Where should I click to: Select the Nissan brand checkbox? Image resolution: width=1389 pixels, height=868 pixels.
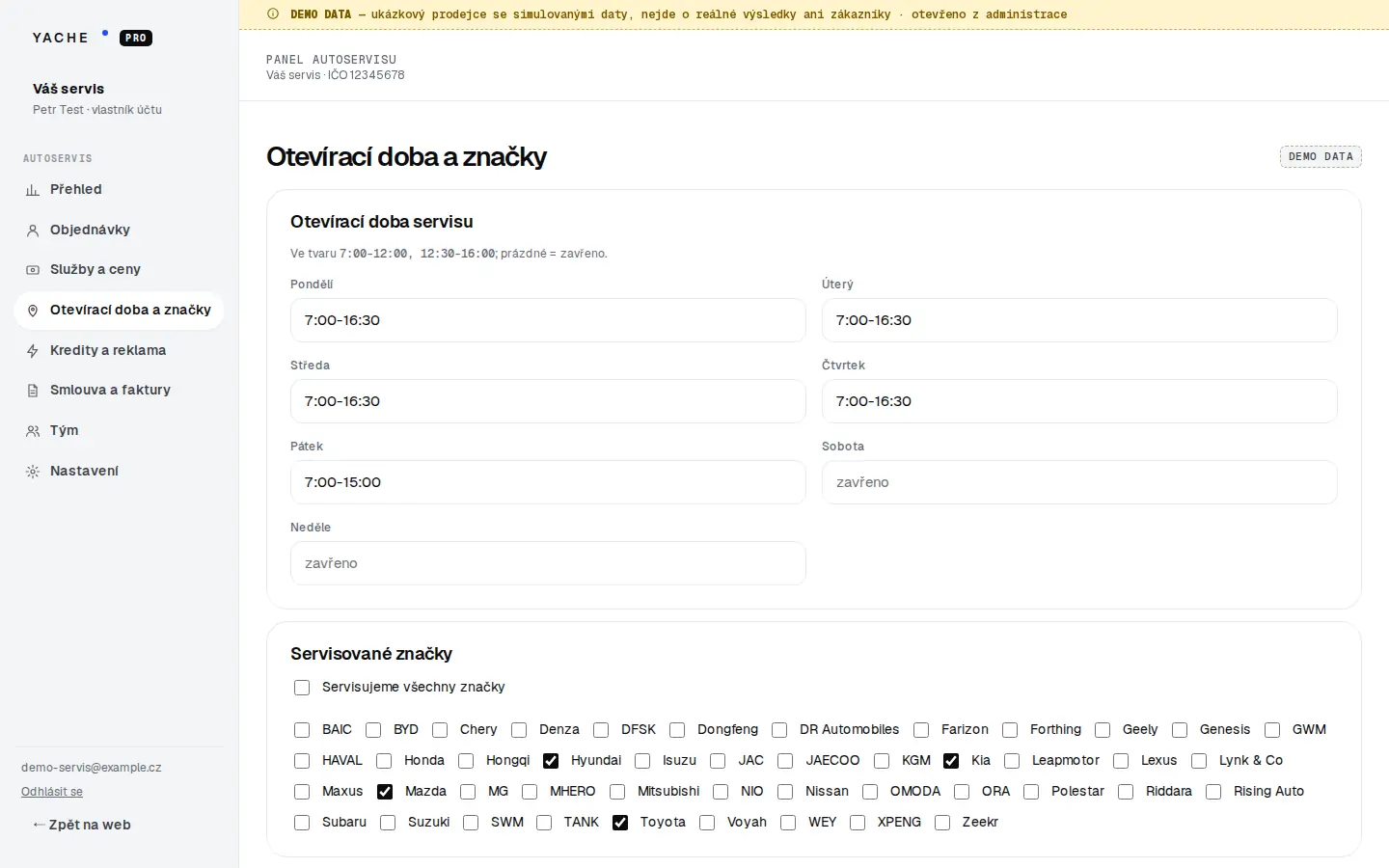(x=785, y=792)
